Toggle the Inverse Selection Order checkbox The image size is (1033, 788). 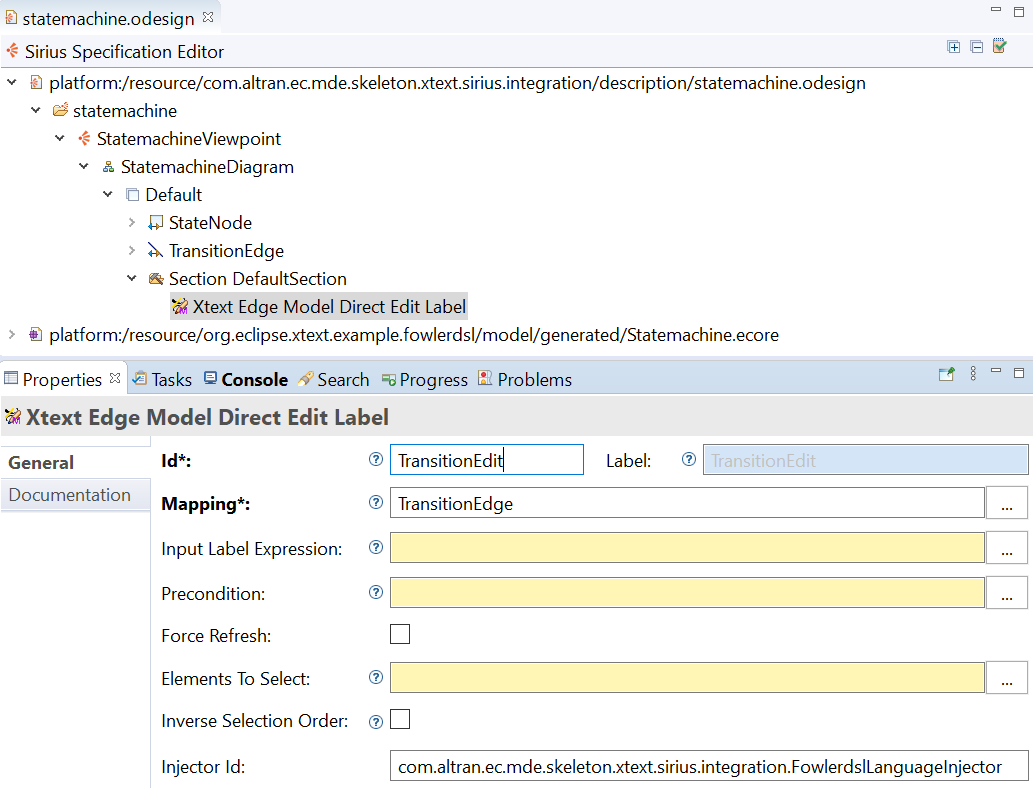coord(400,719)
